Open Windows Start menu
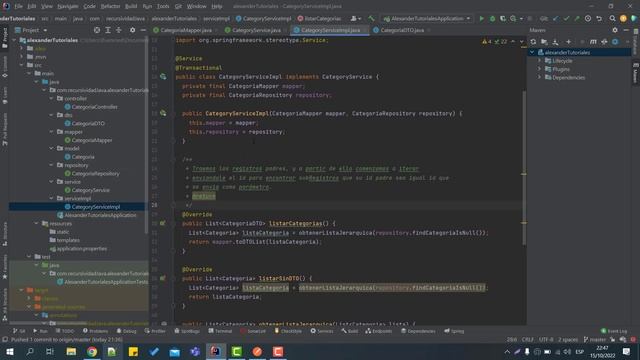Viewport: 640px width, 360px height. [10, 352]
